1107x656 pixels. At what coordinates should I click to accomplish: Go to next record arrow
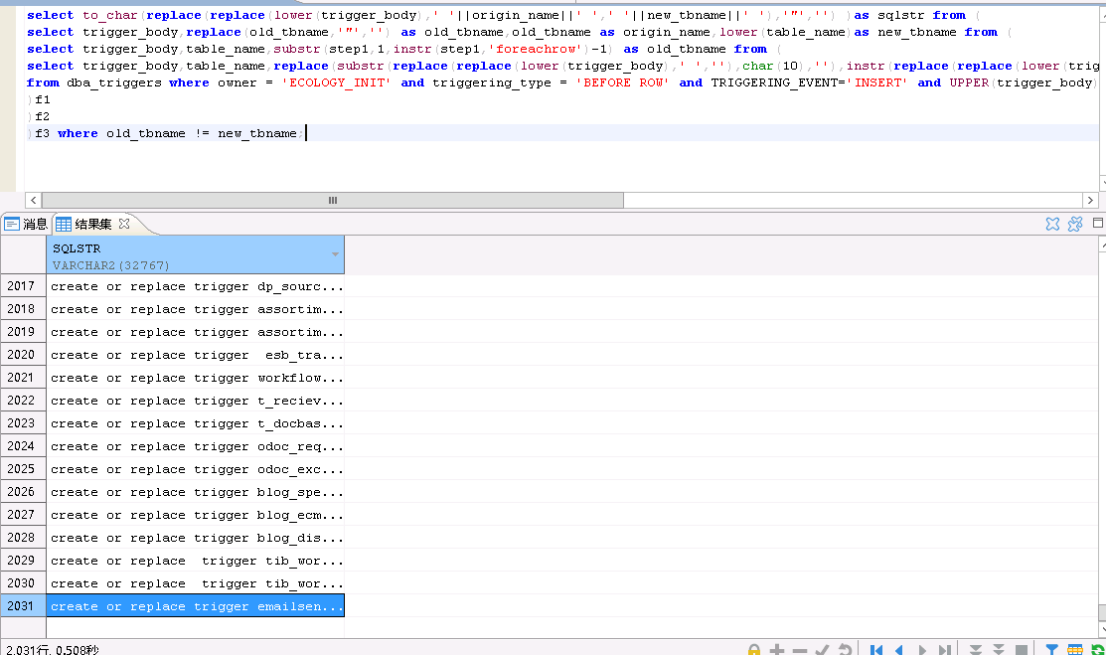click(922, 650)
